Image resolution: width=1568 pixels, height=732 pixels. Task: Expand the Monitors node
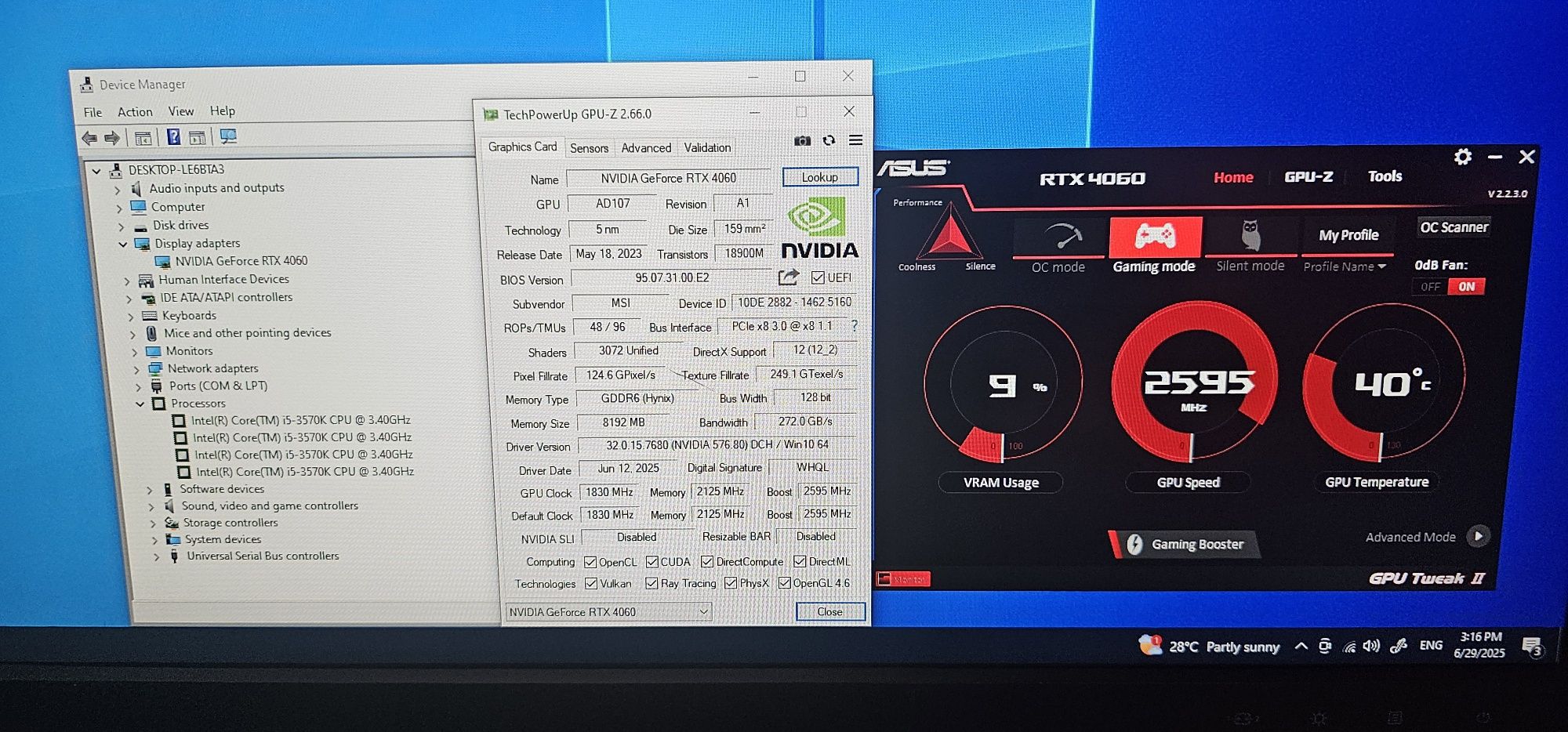(134, 352)
